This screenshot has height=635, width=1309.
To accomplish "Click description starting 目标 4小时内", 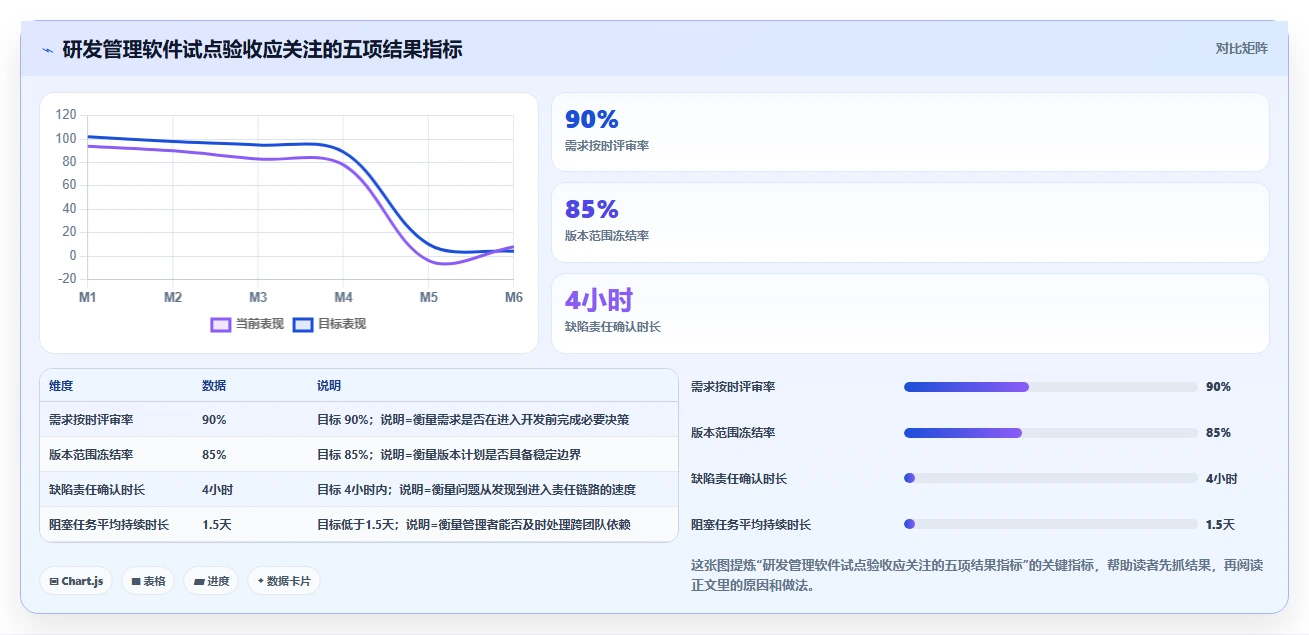I will point(476,490).
